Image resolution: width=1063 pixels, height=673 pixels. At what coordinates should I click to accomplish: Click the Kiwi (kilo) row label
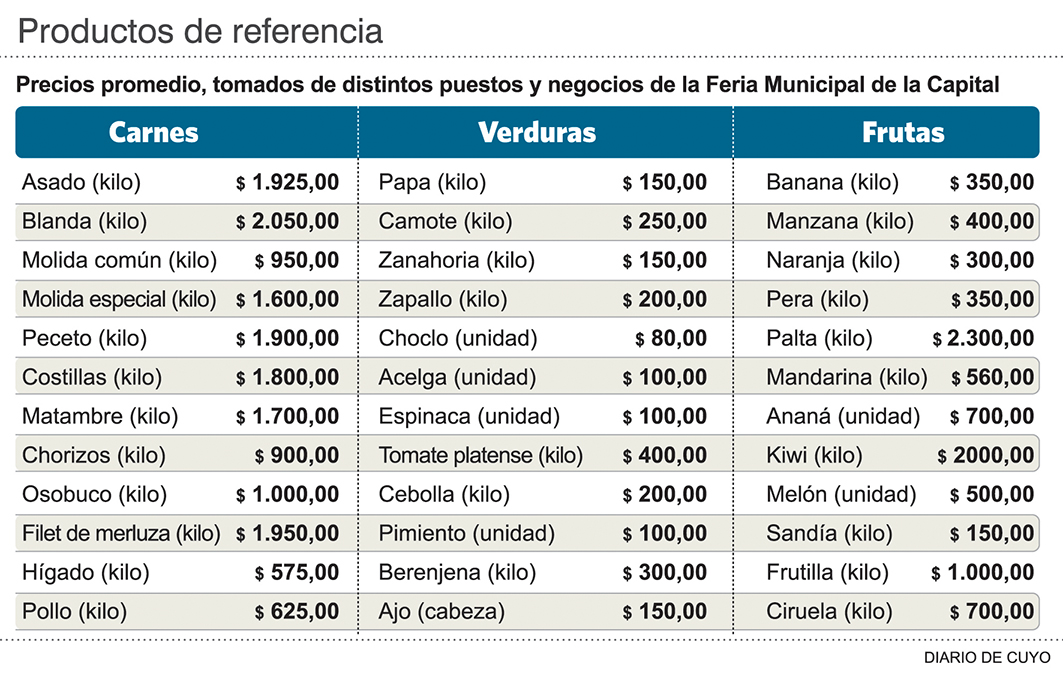coord(814,456)
